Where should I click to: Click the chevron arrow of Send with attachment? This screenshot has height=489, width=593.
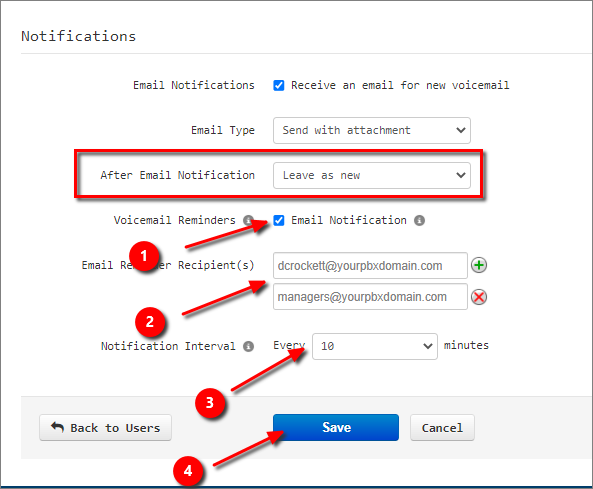tap(461, 130)
